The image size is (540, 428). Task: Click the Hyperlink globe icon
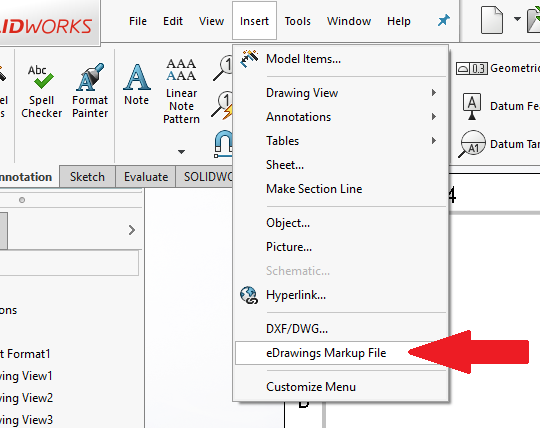(x=249, y=295)
